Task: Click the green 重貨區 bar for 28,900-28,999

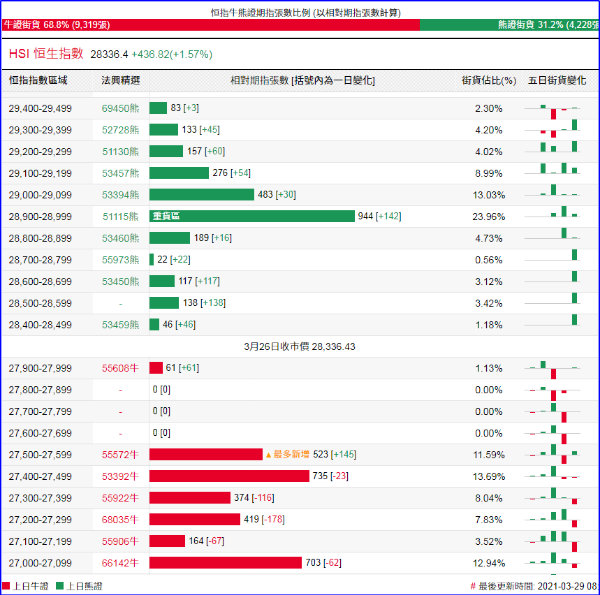Action: click(252, 216)
